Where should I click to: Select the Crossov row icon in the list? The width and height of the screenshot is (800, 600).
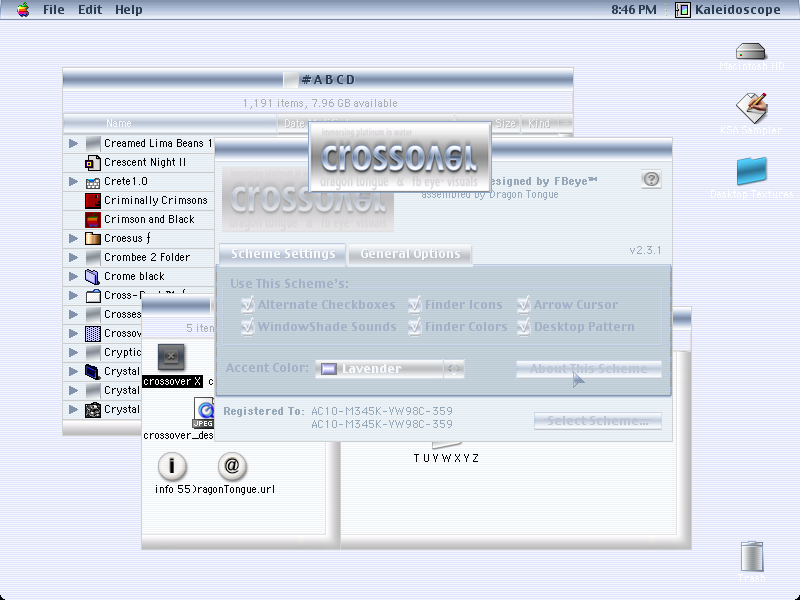tap(93, 333)
